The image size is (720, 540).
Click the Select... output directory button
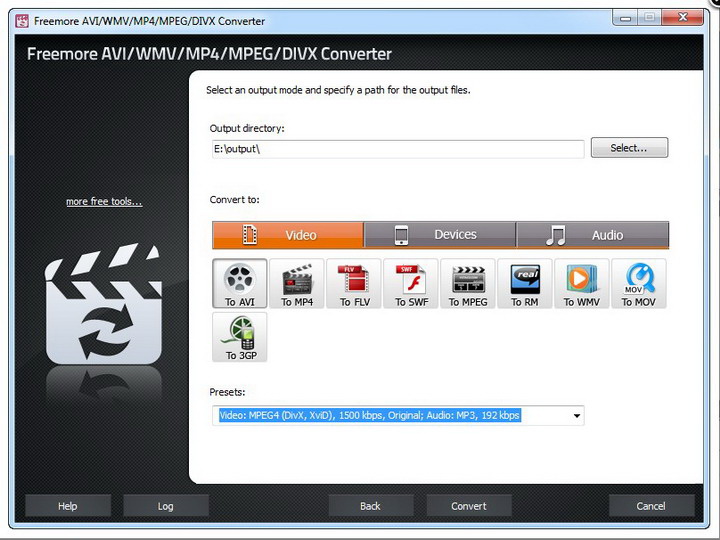pos(629,148)
